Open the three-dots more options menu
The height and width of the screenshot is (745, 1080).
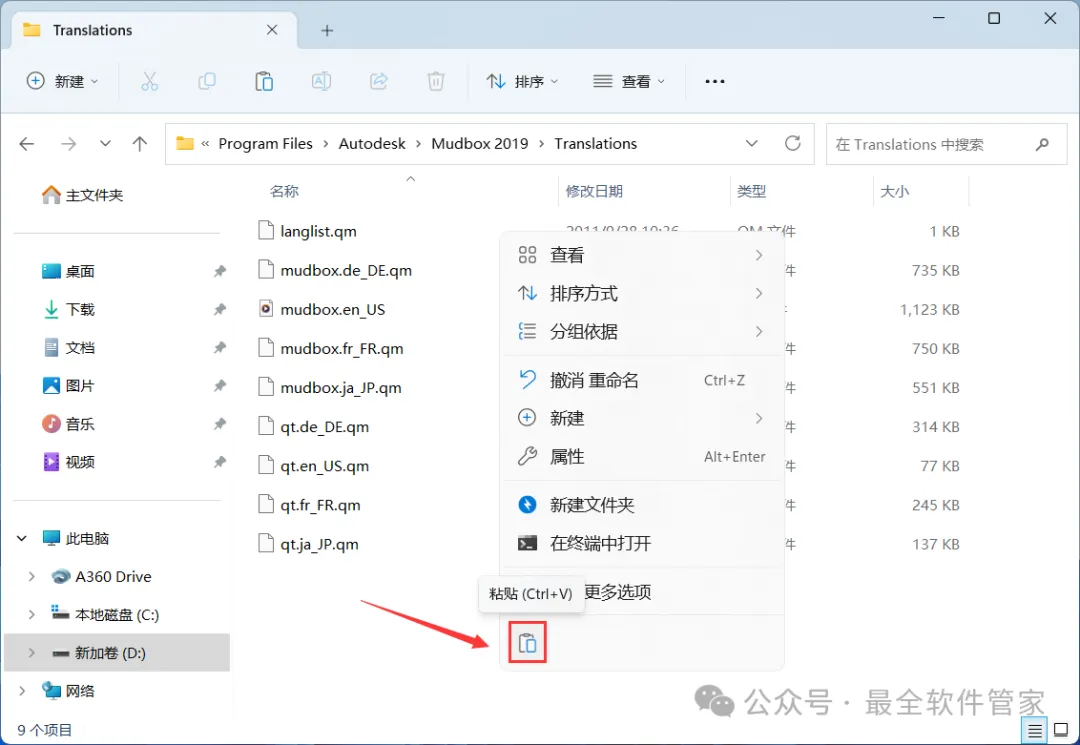(715, 81)
